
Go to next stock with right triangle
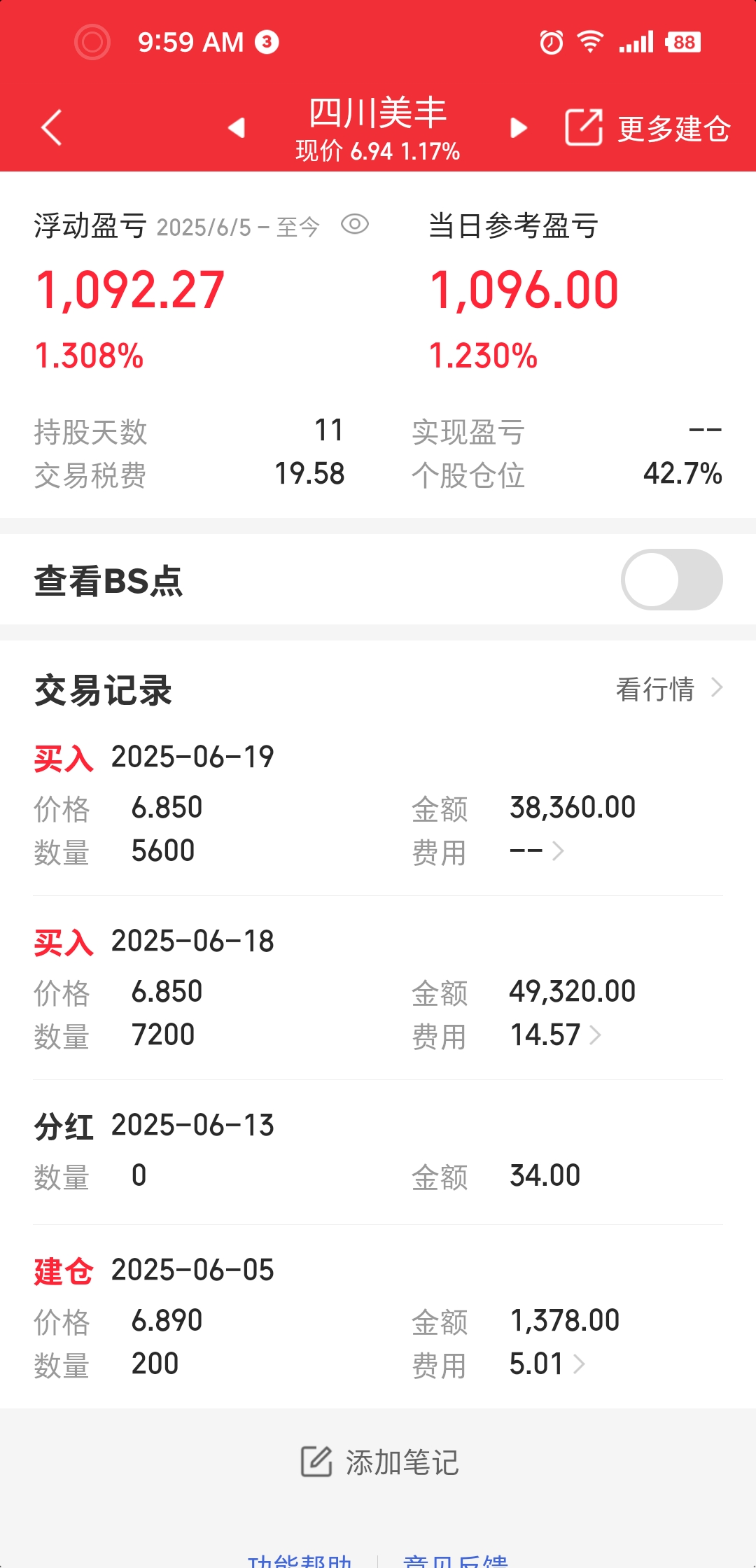pyautogui.click(x=518, y=127)
